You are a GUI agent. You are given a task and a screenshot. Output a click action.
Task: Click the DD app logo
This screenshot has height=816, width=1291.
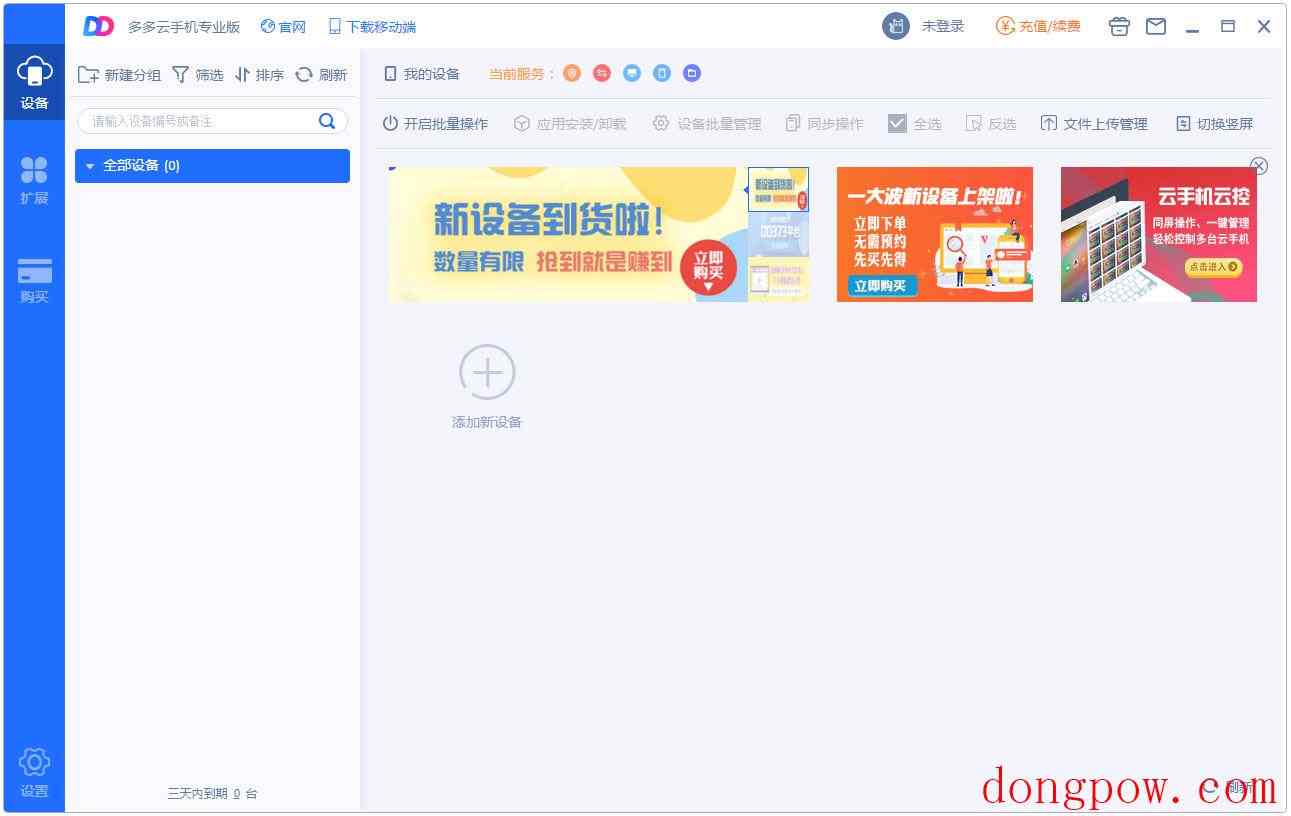click(x=98, y=27)
